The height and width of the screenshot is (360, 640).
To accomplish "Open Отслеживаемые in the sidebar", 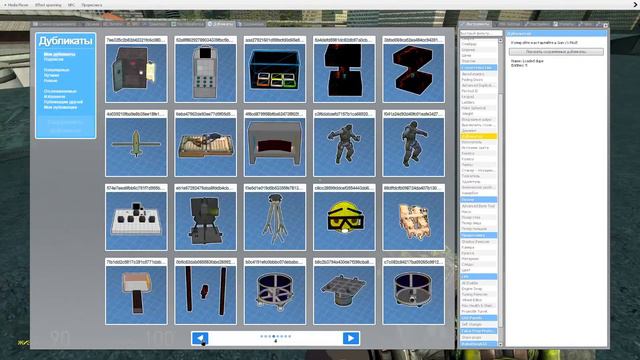I will click(60, 91).
